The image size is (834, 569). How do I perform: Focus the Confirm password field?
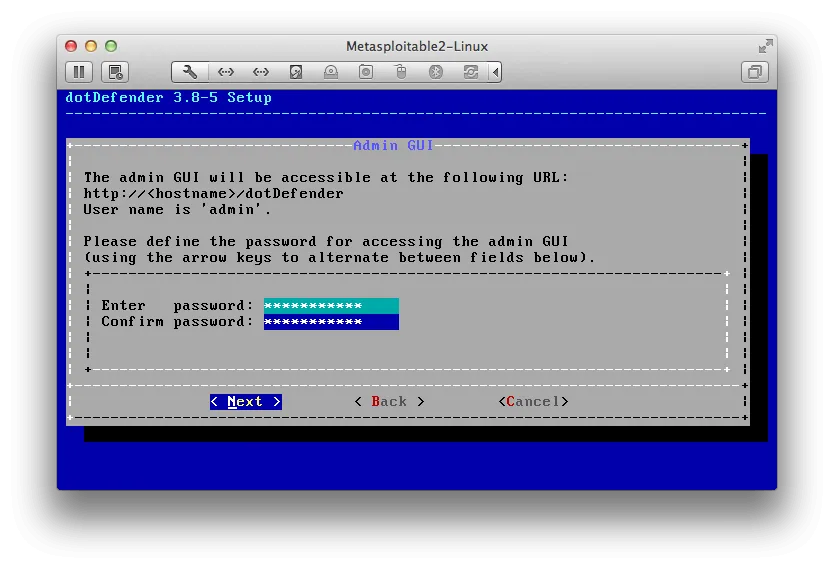click(x=331, y=322)
